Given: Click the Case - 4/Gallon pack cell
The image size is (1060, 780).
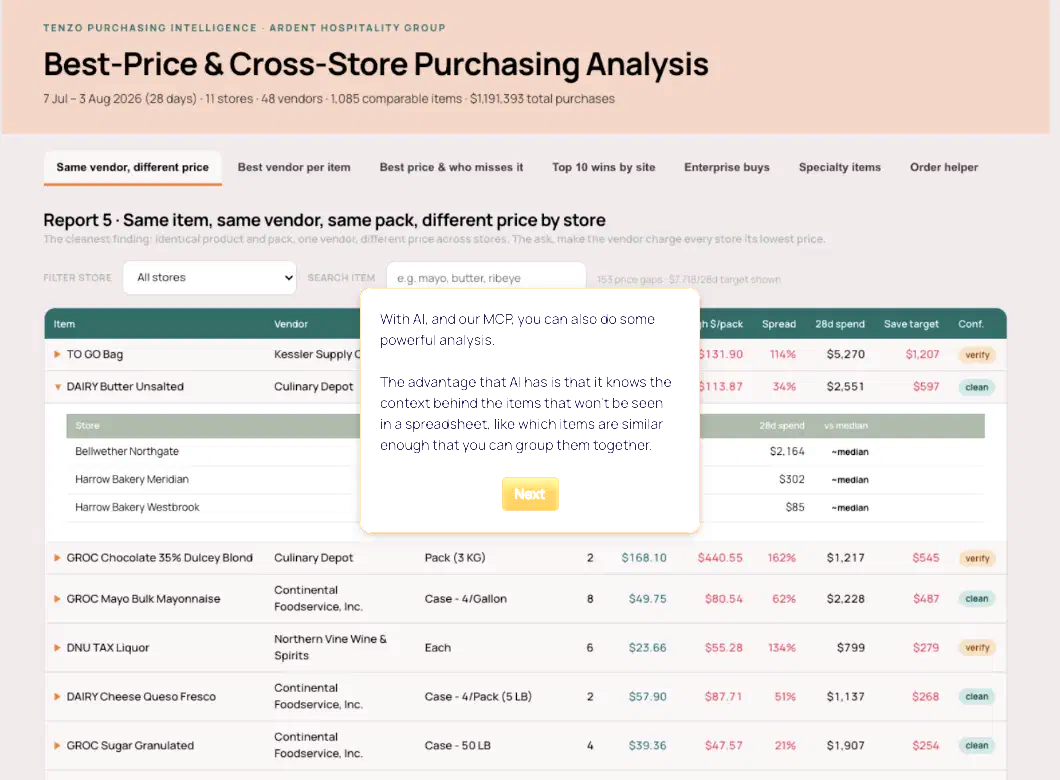Looking at the screenshot, I should 465,599.
